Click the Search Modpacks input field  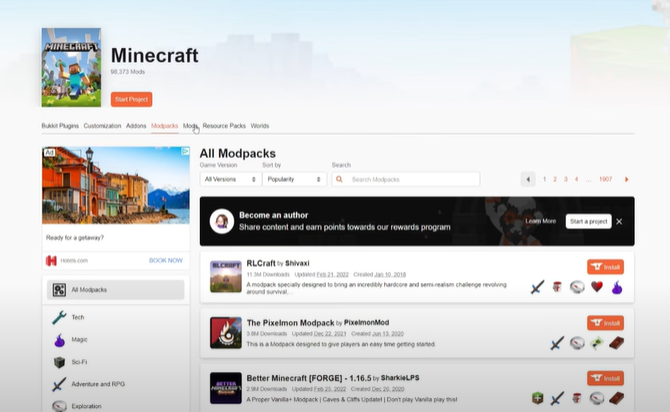406,179
